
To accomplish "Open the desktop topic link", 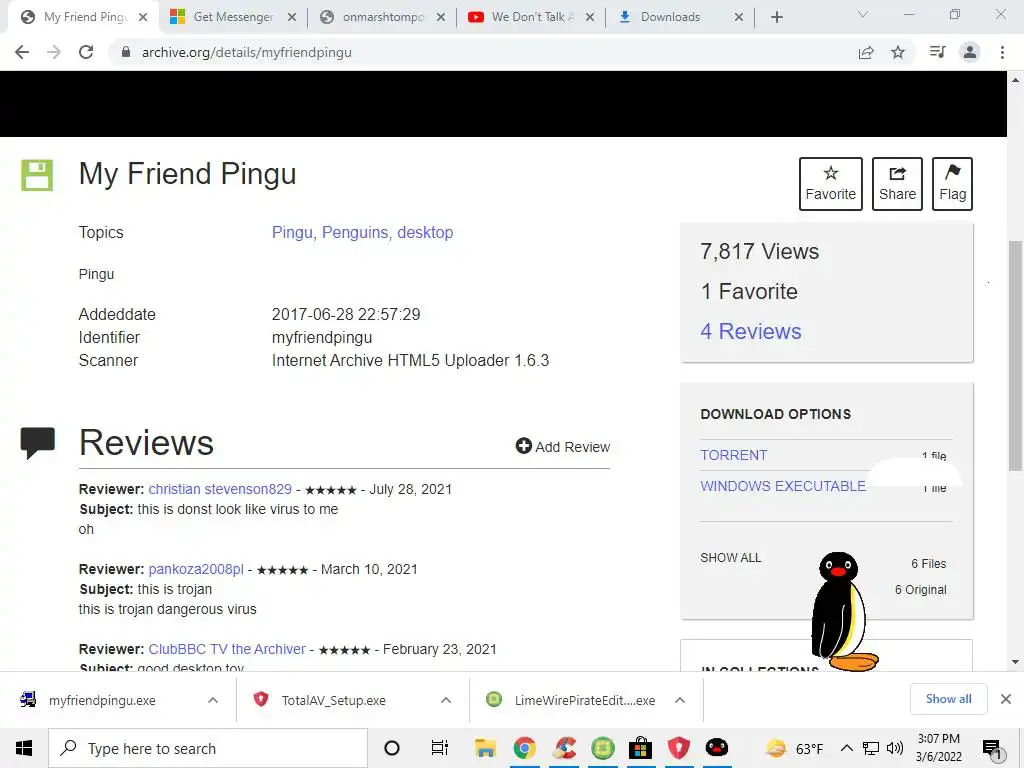I will click(425, 232).
